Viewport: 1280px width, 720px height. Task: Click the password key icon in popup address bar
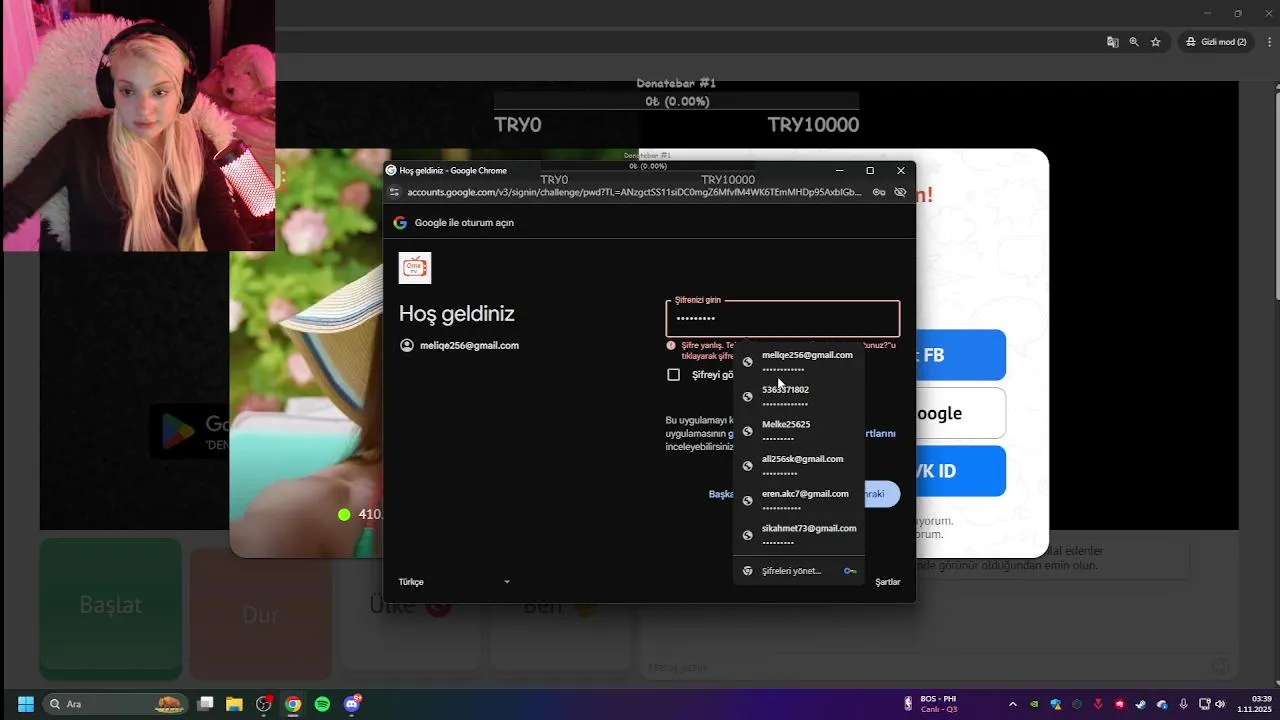(x=879, y=192)
